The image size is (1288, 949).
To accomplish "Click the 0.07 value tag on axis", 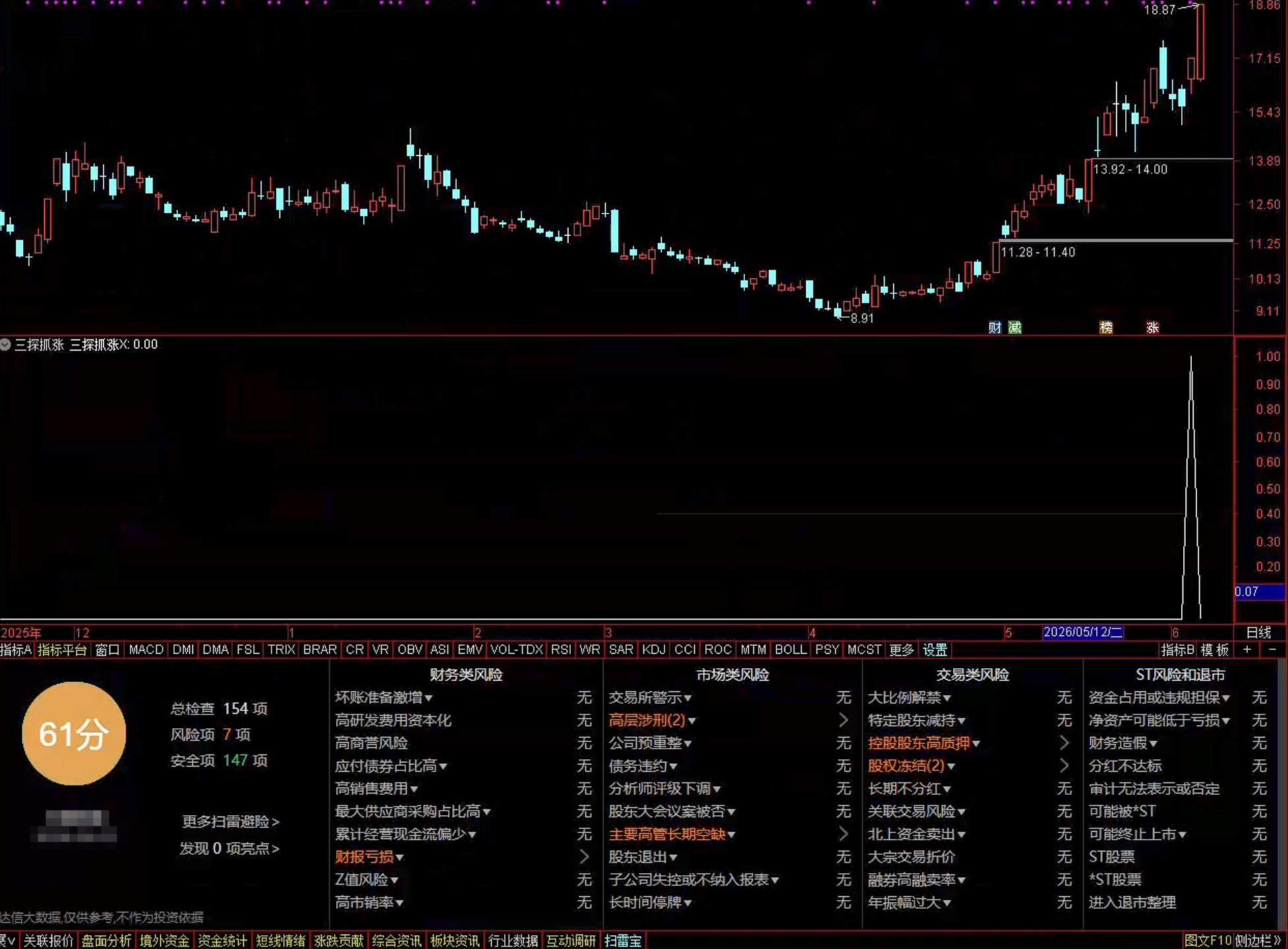I will tap(1259, 592).
